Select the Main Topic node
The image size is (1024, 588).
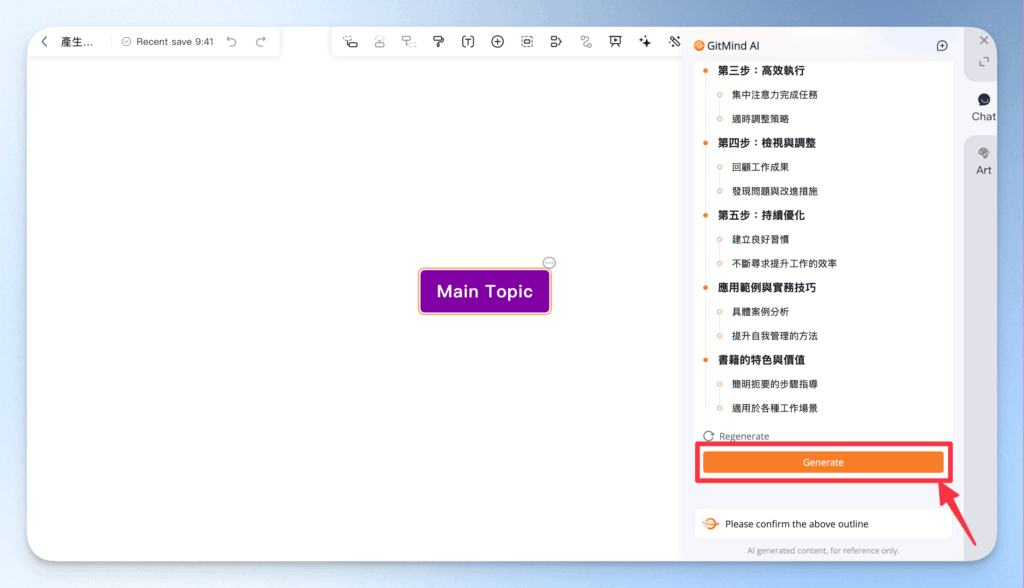(x=484, y=290)
